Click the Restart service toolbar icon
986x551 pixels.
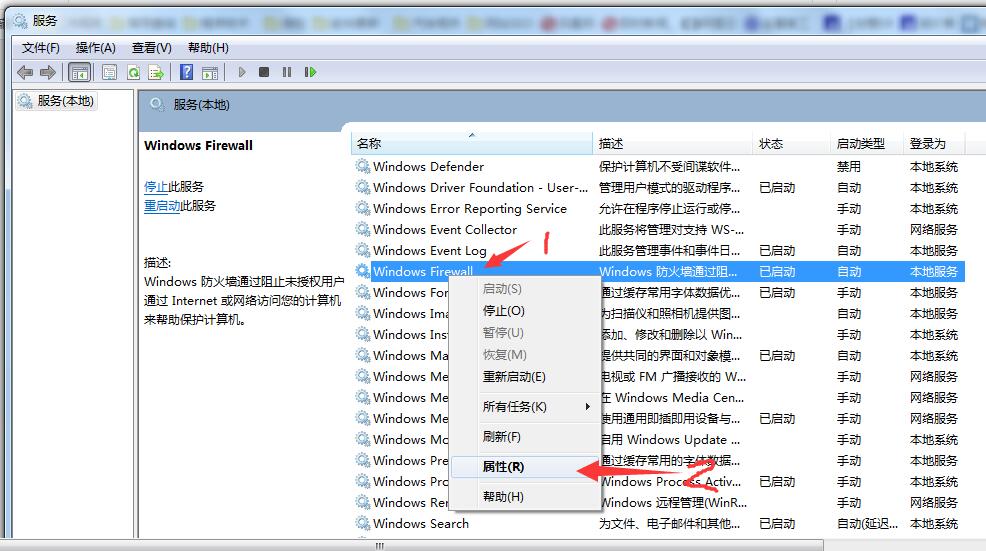pyautogui.click(x=310, y=72)
